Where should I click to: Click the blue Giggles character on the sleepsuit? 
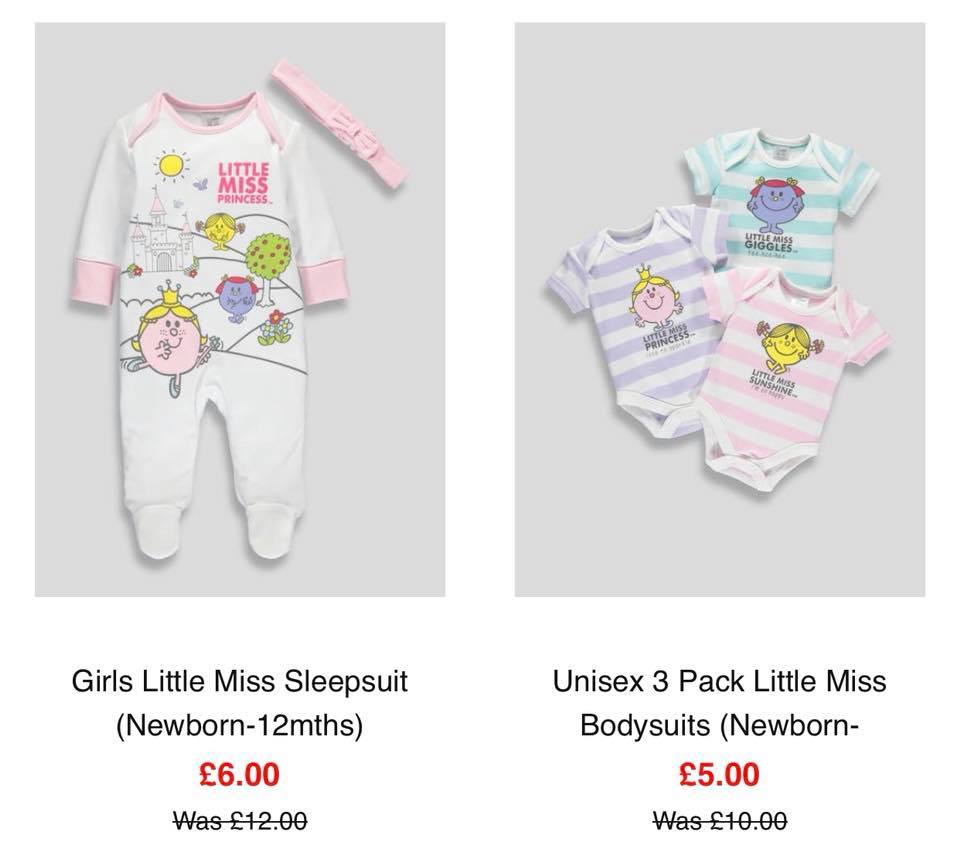pos(238,298)
